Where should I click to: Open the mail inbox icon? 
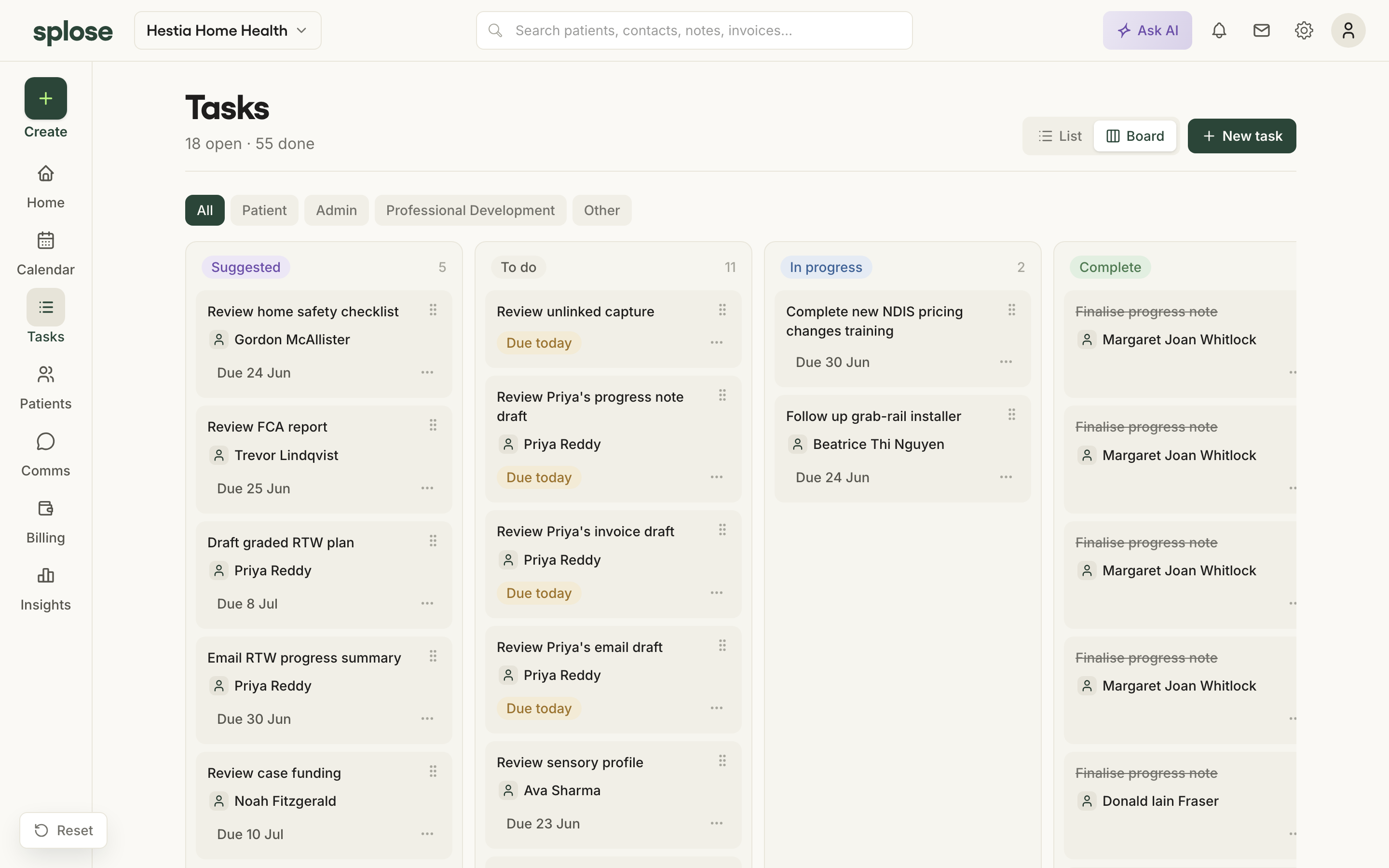point(1262,30)
